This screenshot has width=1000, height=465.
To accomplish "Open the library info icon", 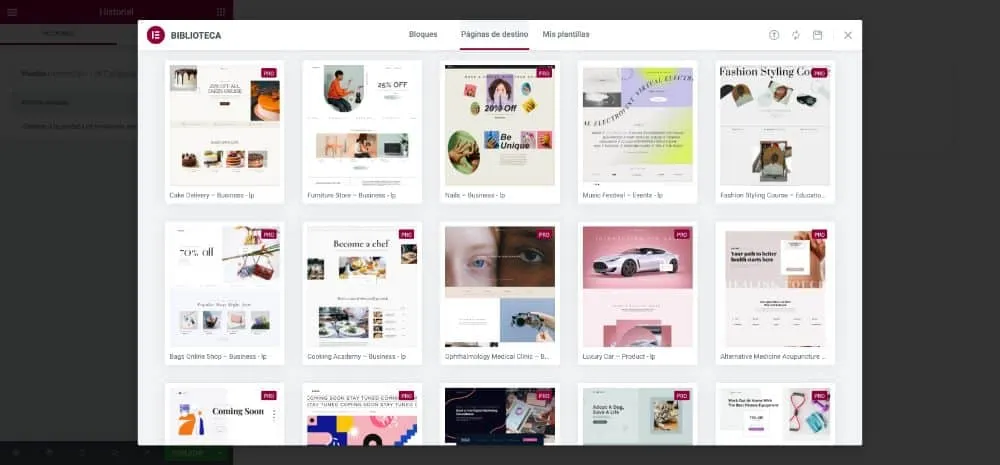I will coord(774,35).
